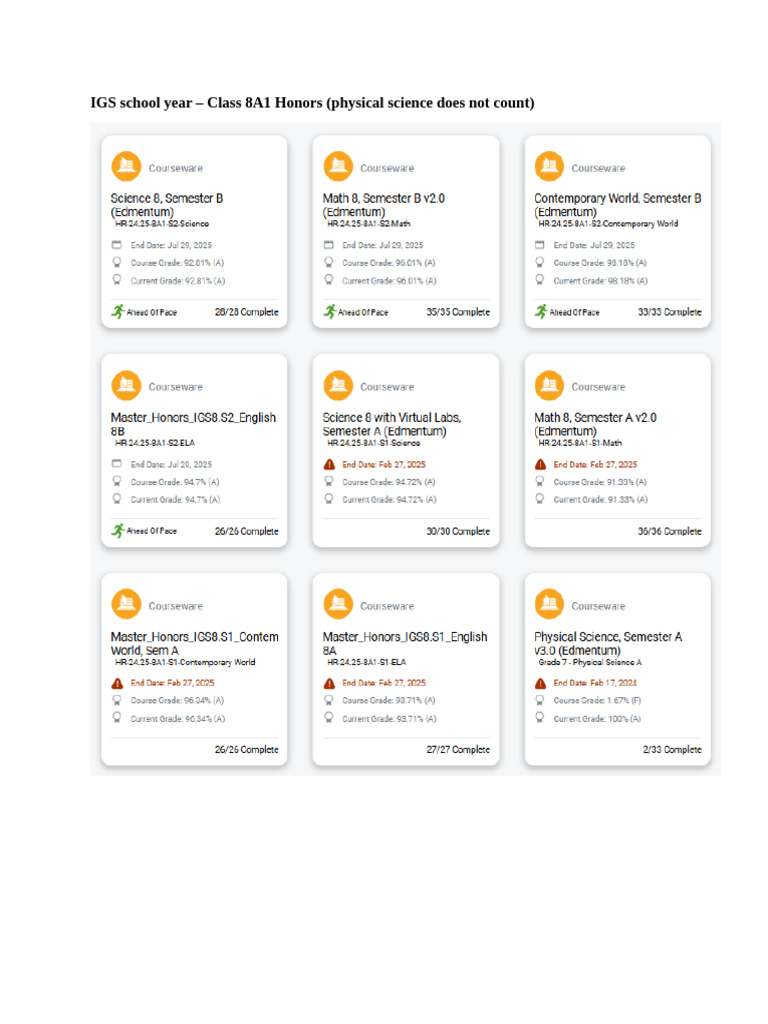
Task: Click the Courseware icon on Science 8 with Virtual Labs card
Action: 338,385
